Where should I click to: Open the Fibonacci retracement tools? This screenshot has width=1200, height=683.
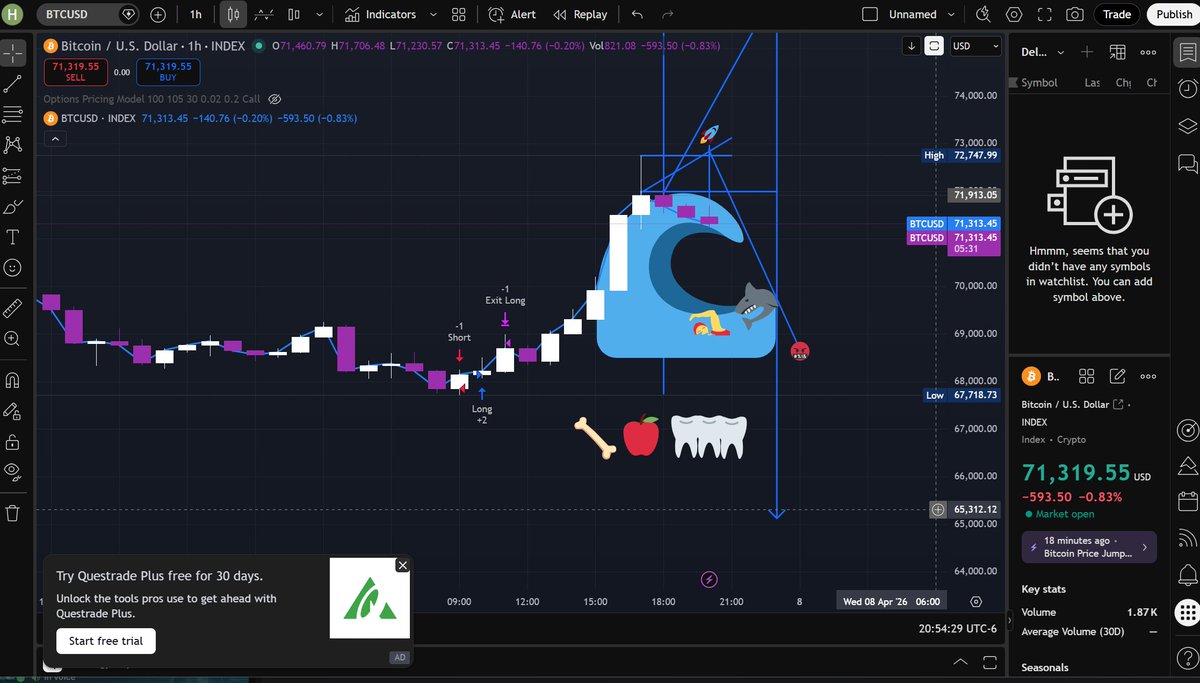[x=13, y=114]
